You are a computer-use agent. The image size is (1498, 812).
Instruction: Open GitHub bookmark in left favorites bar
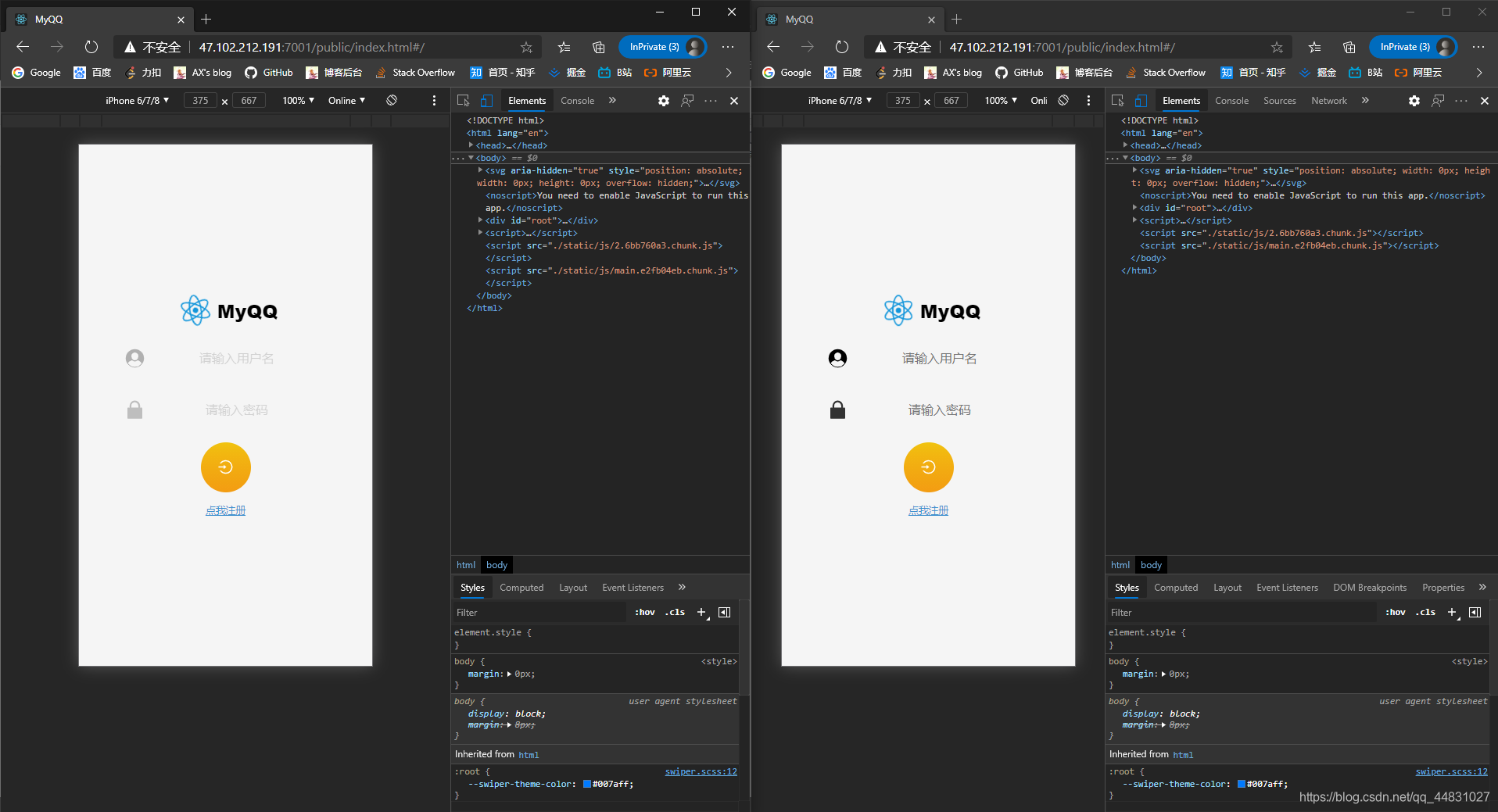(x=269, y=73)
